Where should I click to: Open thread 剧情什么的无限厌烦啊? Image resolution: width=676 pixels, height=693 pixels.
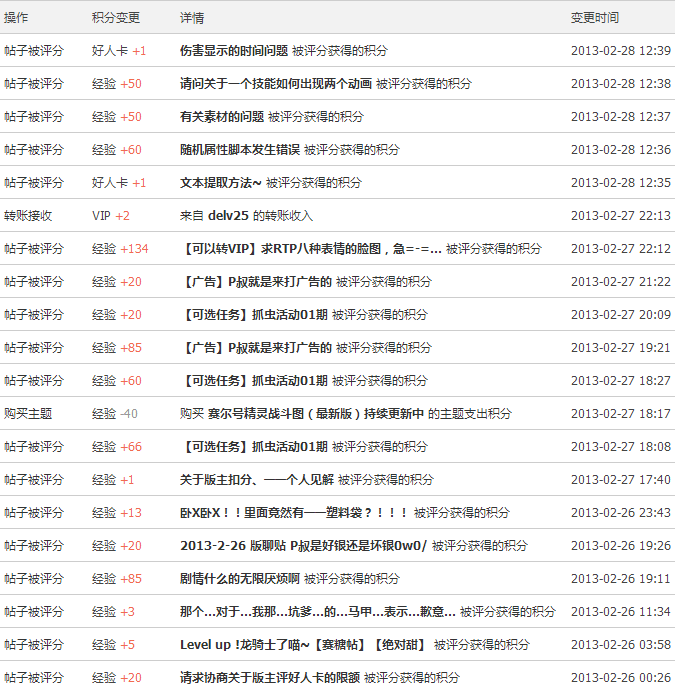[x=240, y=579]
